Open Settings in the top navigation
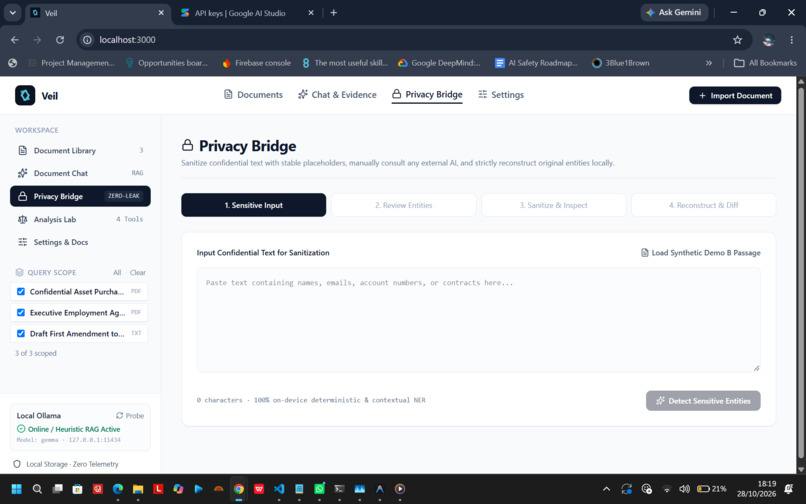 tap(501, 95)
